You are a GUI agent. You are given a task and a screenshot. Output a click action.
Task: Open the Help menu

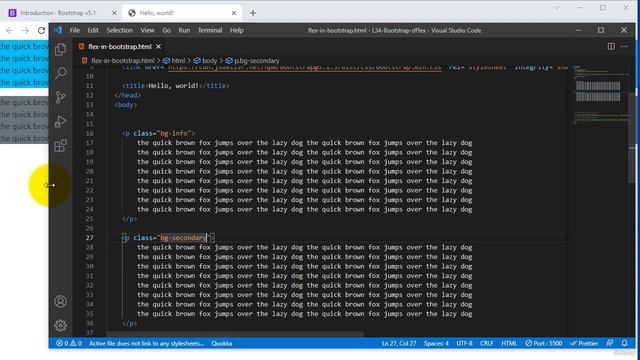tap(237, 30)
